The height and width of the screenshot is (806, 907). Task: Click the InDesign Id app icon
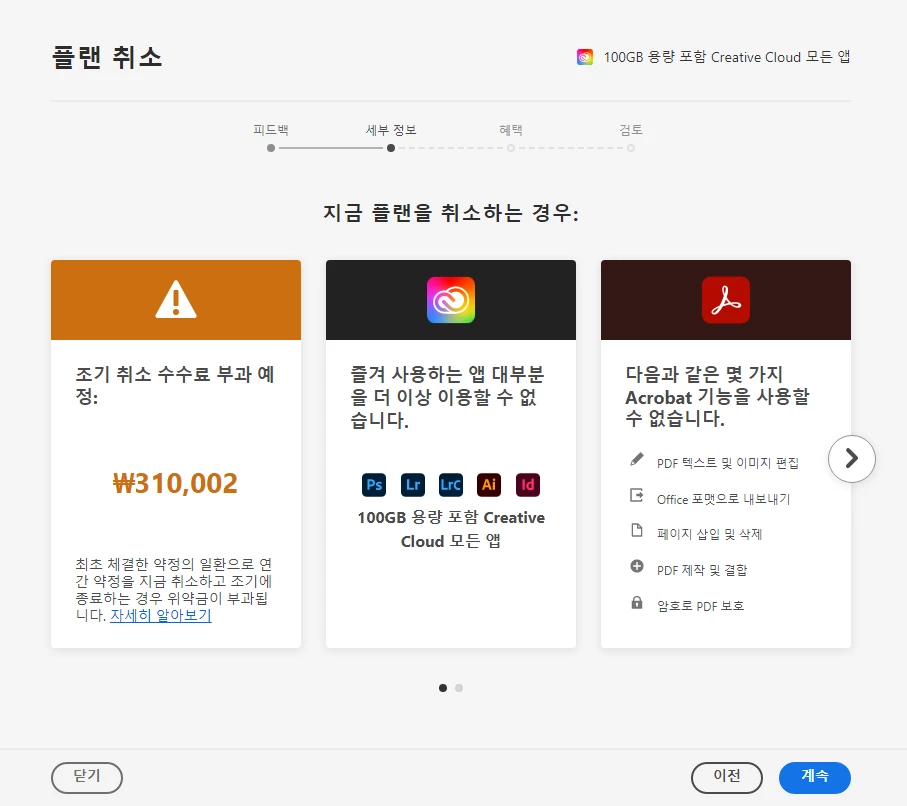[528, 485]
